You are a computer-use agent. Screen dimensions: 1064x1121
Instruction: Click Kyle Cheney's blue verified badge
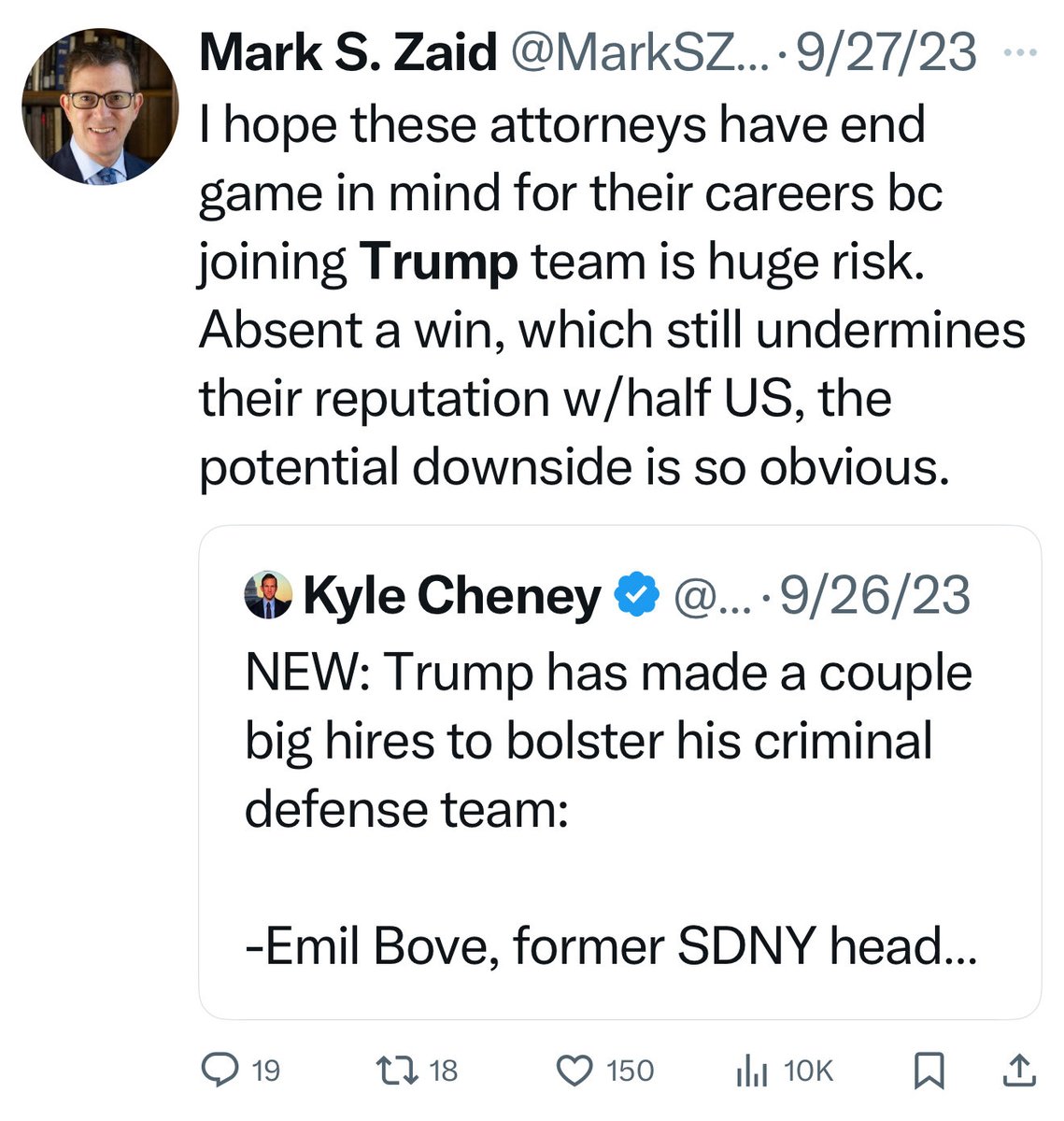(x=634, y=596)
